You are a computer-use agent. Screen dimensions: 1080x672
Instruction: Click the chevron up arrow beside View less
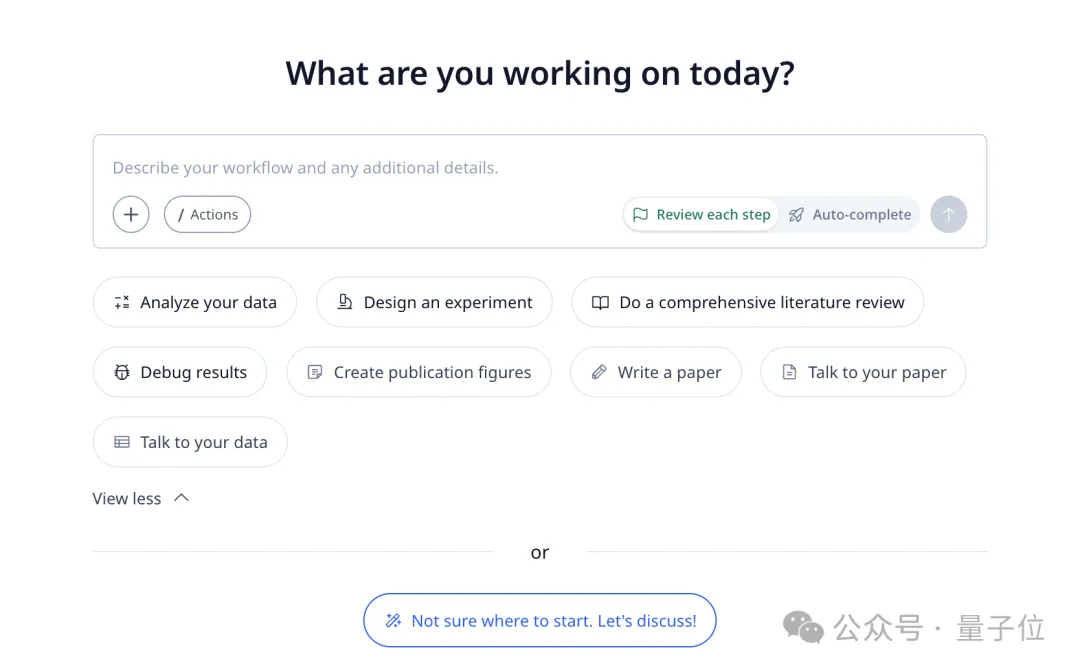coord(181,497)
